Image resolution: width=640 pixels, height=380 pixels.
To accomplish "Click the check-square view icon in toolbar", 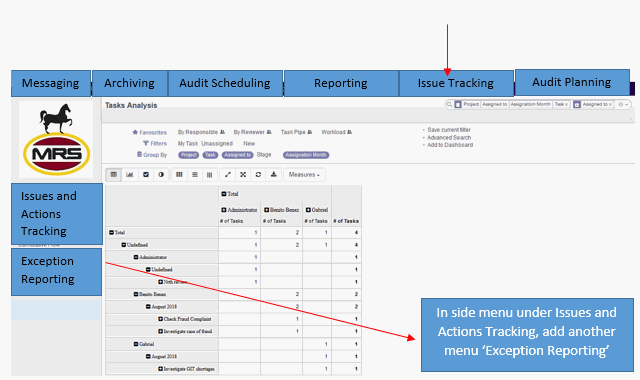I will [146, 175].
